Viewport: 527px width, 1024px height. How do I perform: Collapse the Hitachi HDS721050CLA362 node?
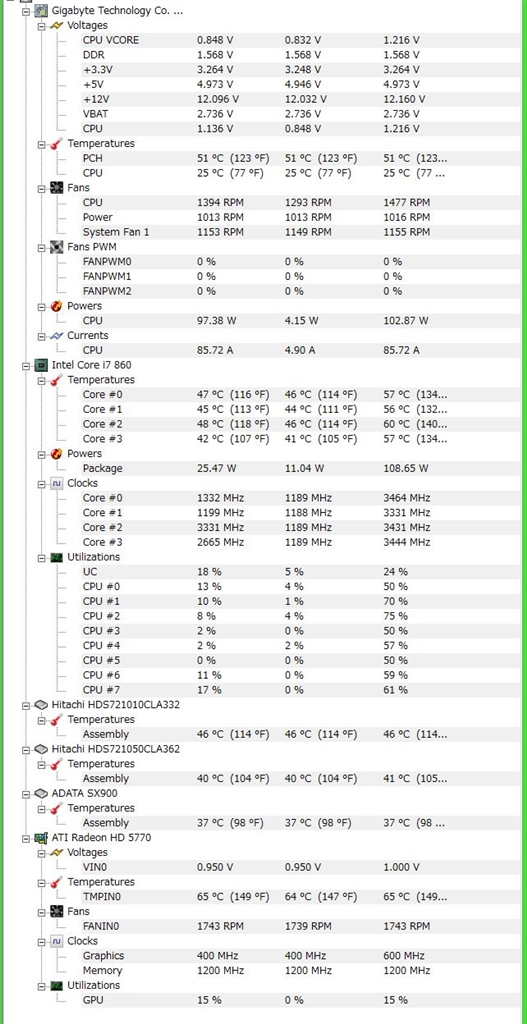pyautogui.click(x=25, y=749)
